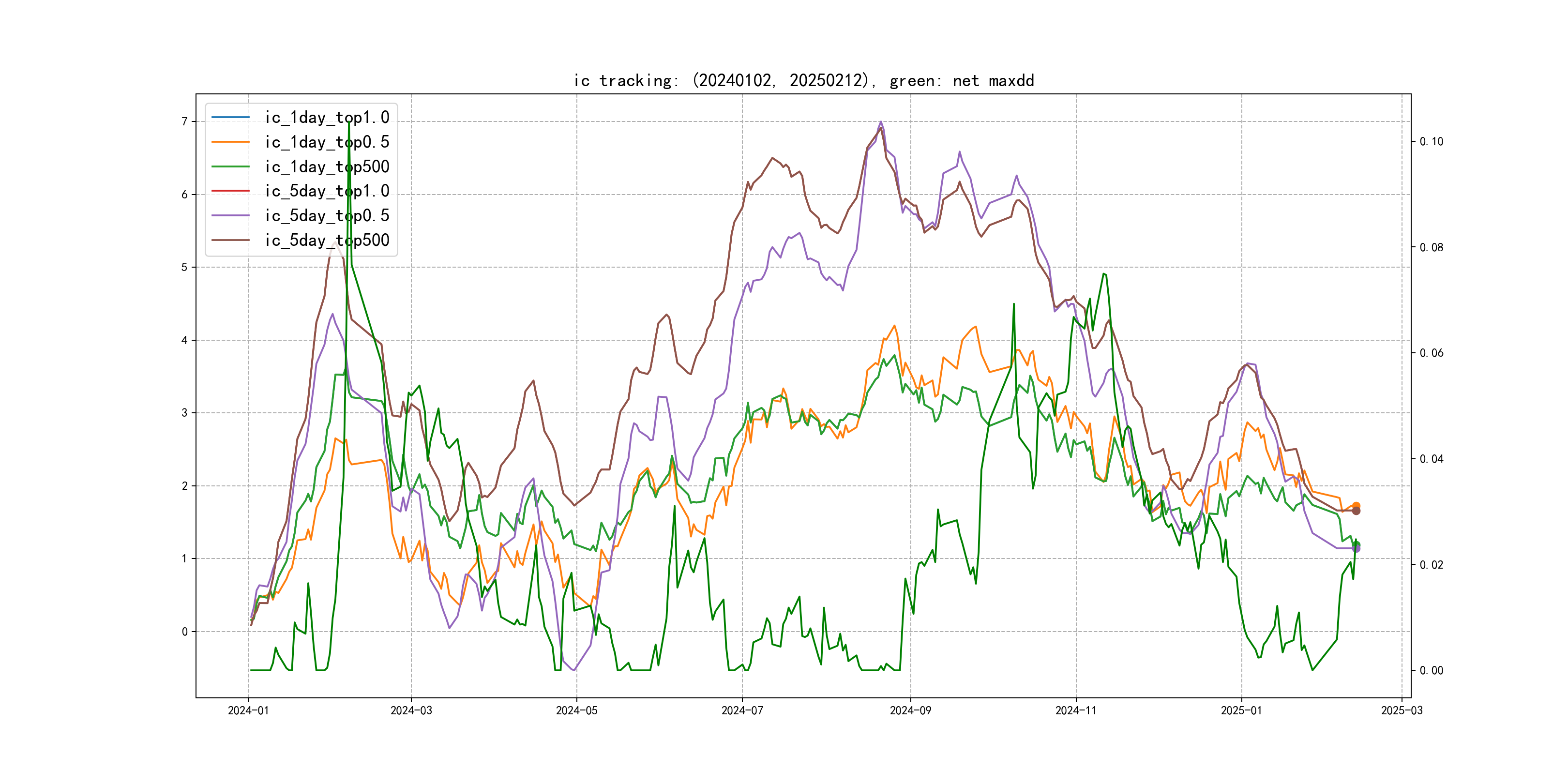Click the brown endpoint marker dot
This screenshot has width=1568, height=784.
(1356, 511)
